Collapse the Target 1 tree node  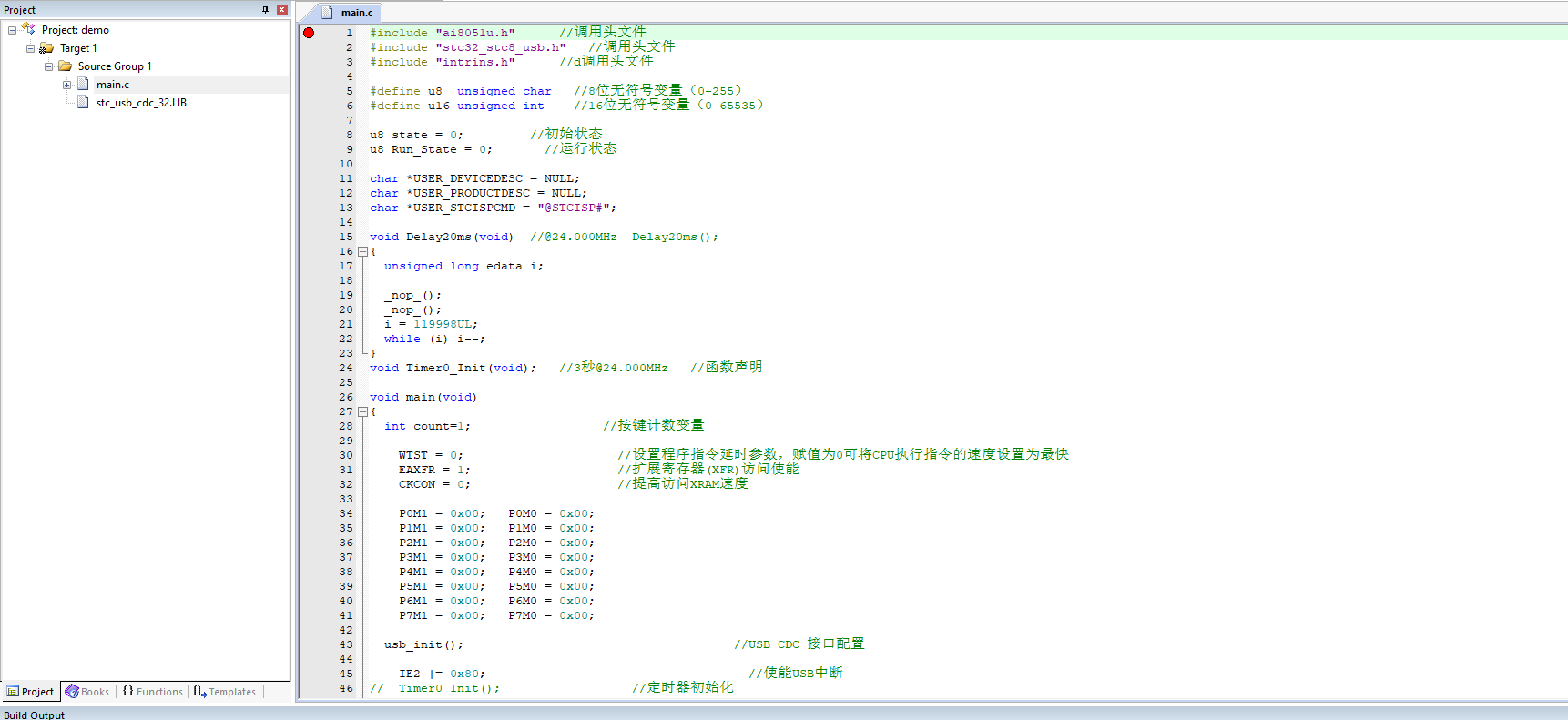click(x=30, y=48)
